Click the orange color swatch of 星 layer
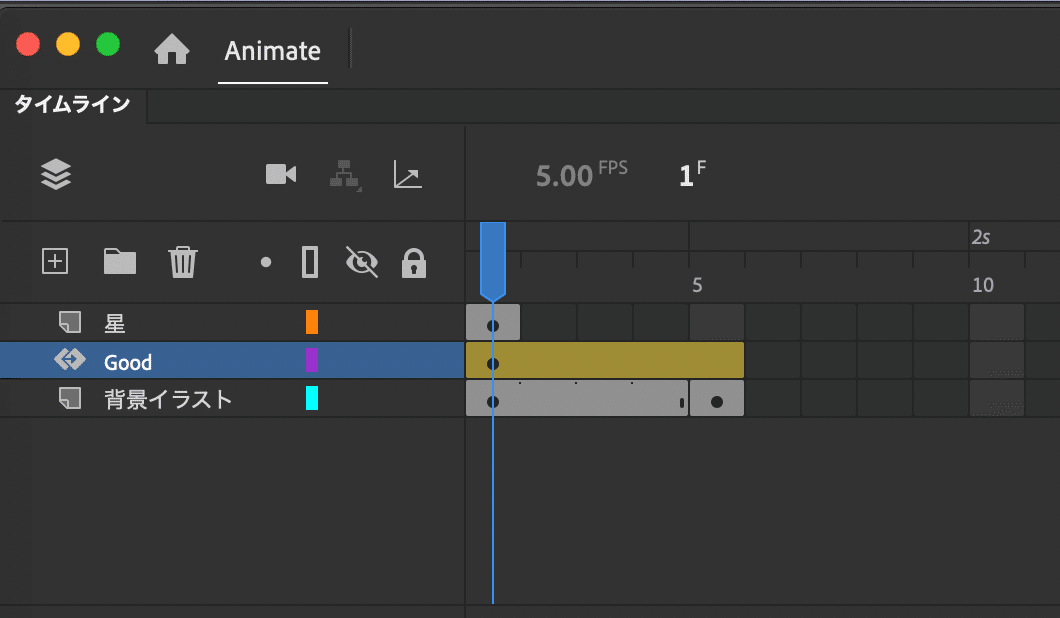1060x618 pixels. click(312, 322)
